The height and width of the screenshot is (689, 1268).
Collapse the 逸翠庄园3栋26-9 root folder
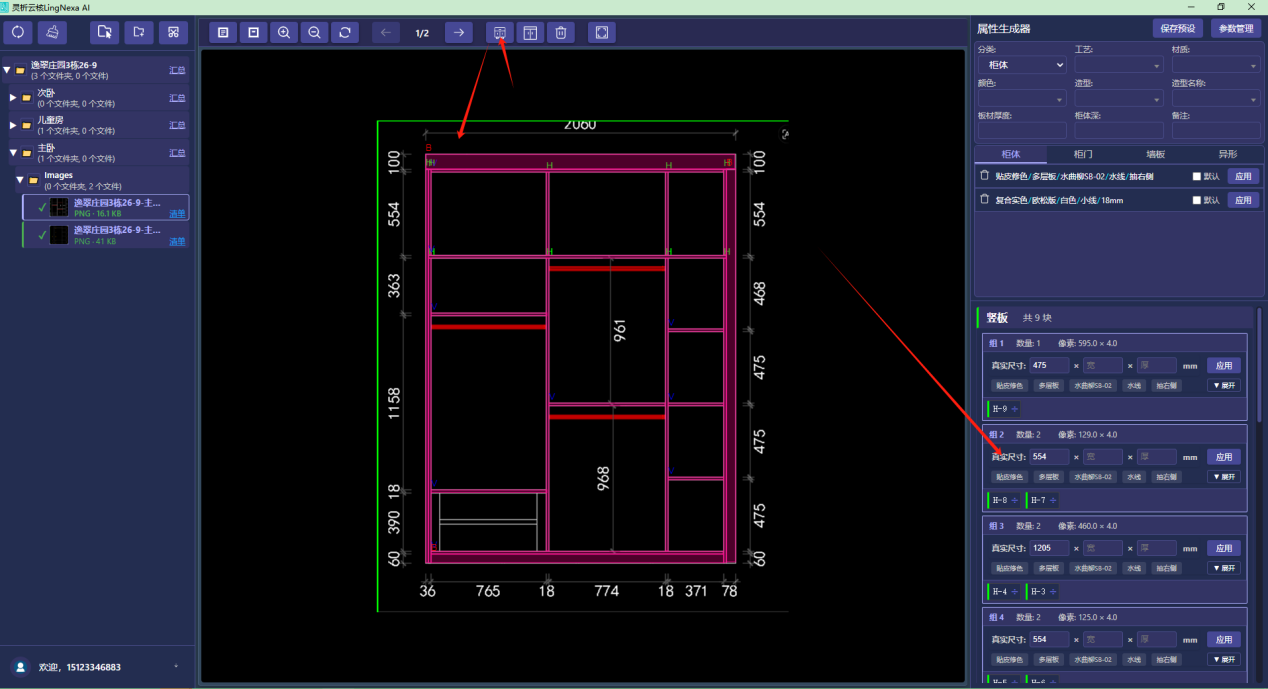point(7,70)
